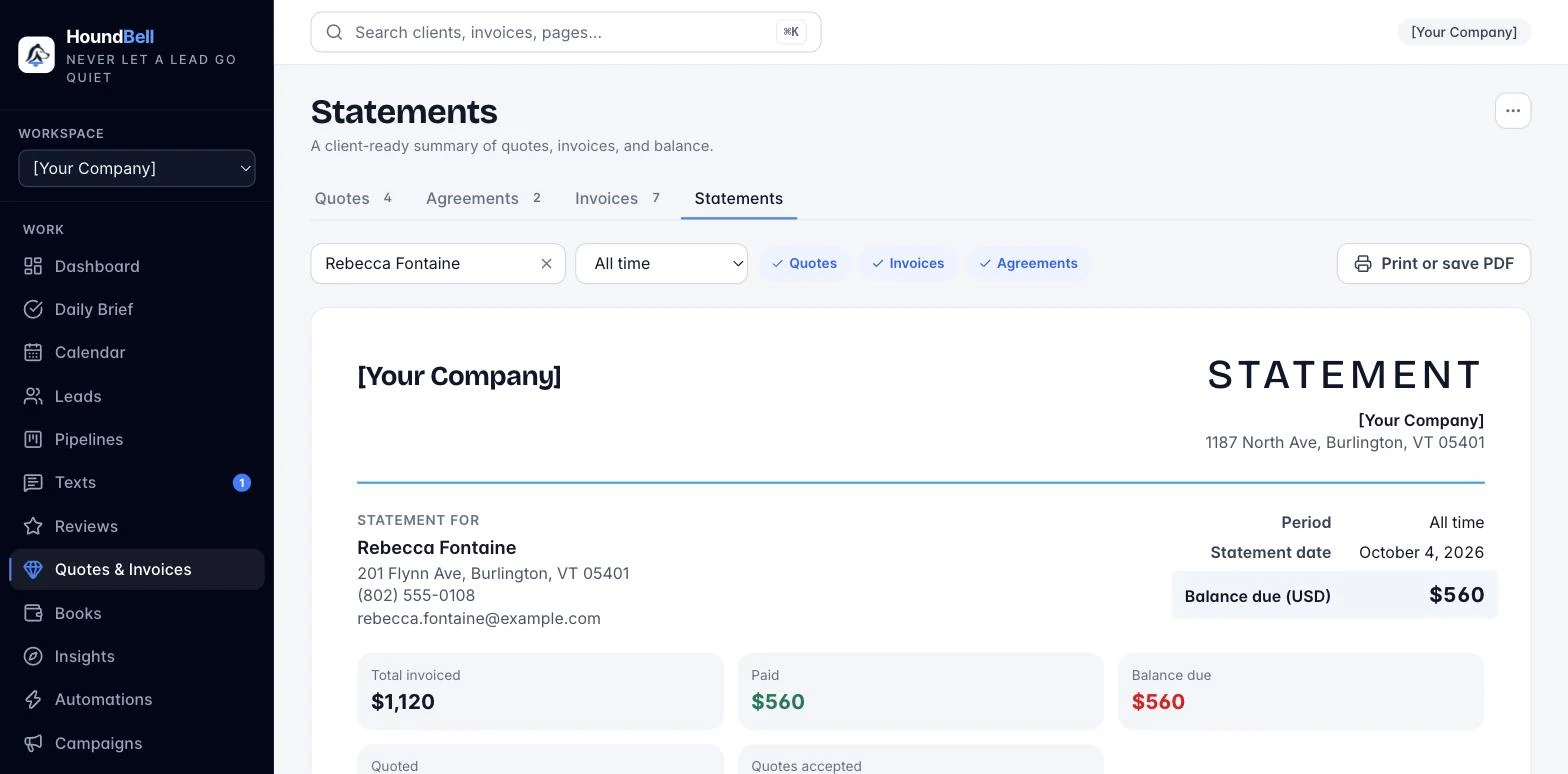Clear the Rebecca Fontaine client filter

547,263
